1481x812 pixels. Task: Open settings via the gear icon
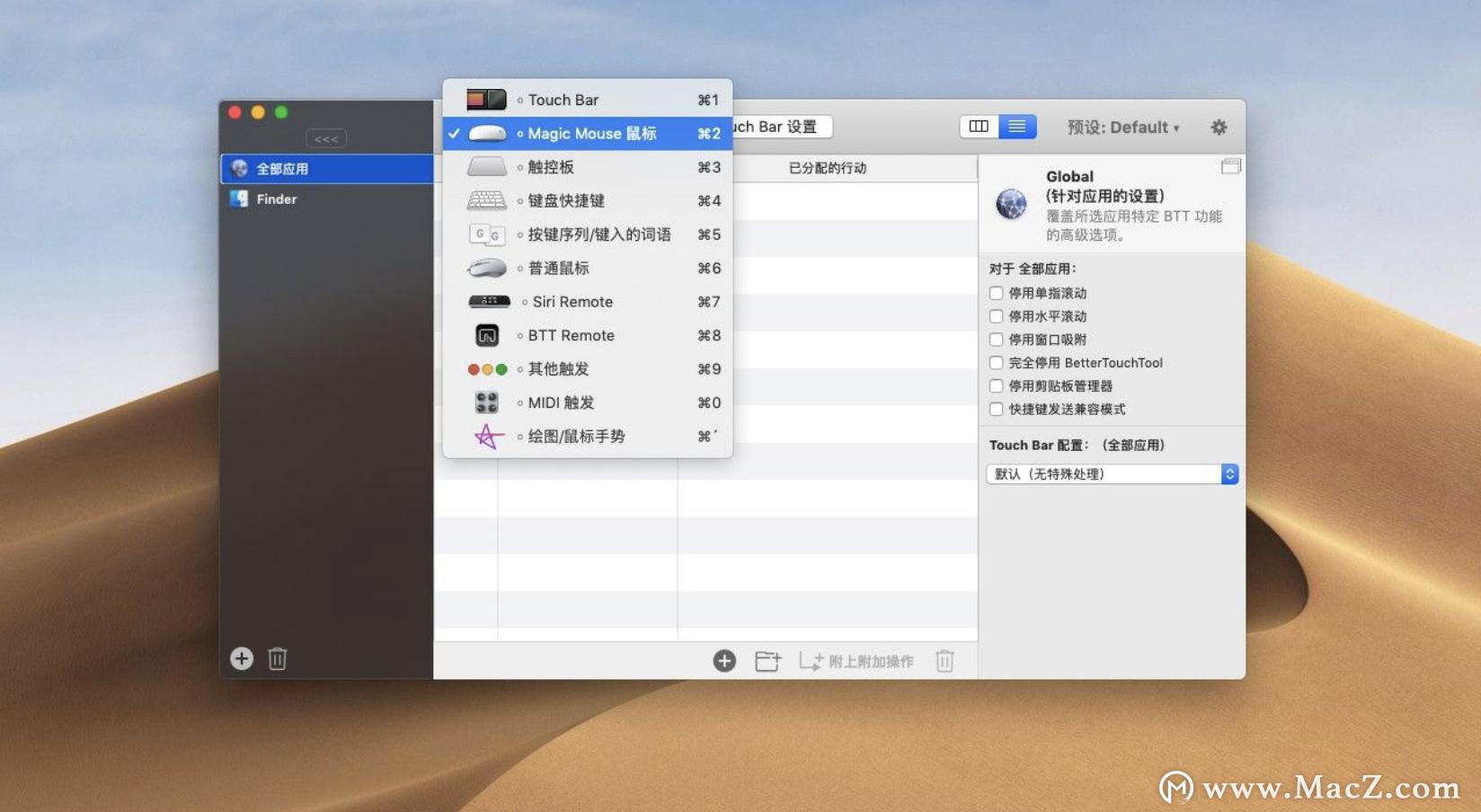pyautogui.click(x=1219, y=128)
